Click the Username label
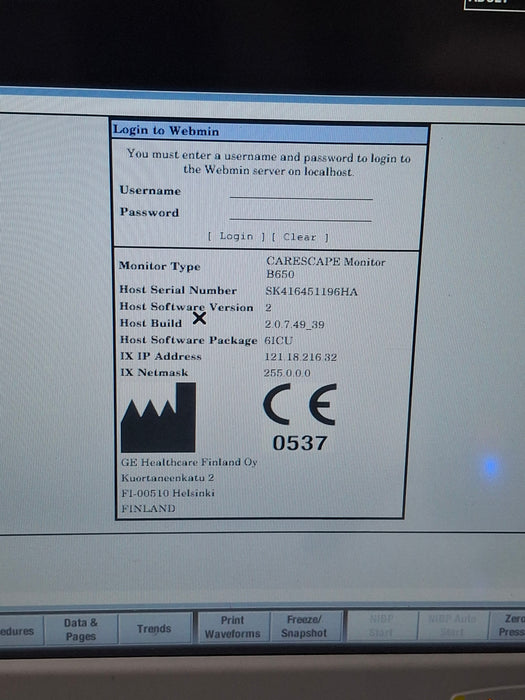The image size is (525, 700). [x=150, y=190]
